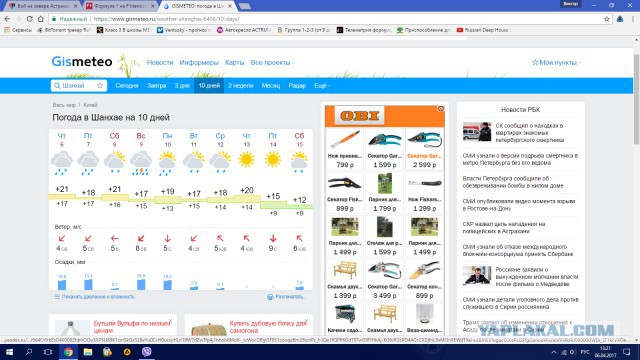Open Ventusky bookmark in bookmarks bar
Screen dimensions: 640x360
pos(184,30)
